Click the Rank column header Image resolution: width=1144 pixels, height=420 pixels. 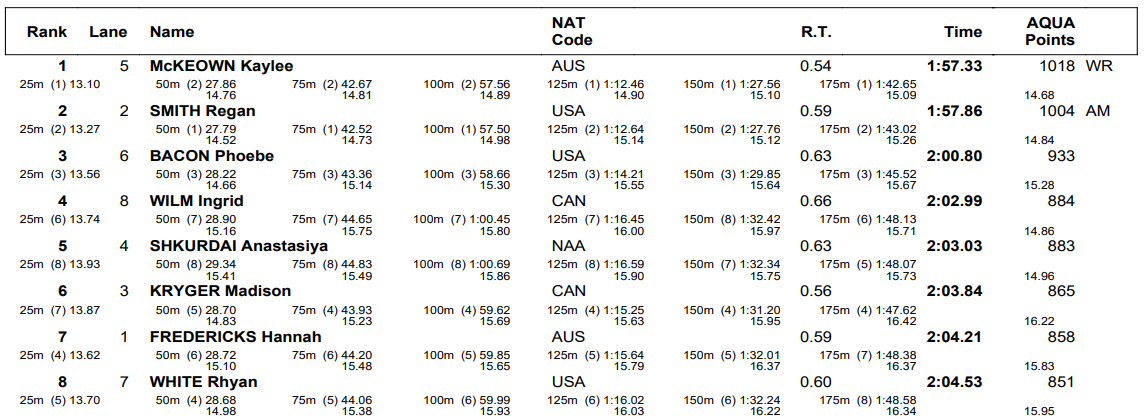pos(47,32)
